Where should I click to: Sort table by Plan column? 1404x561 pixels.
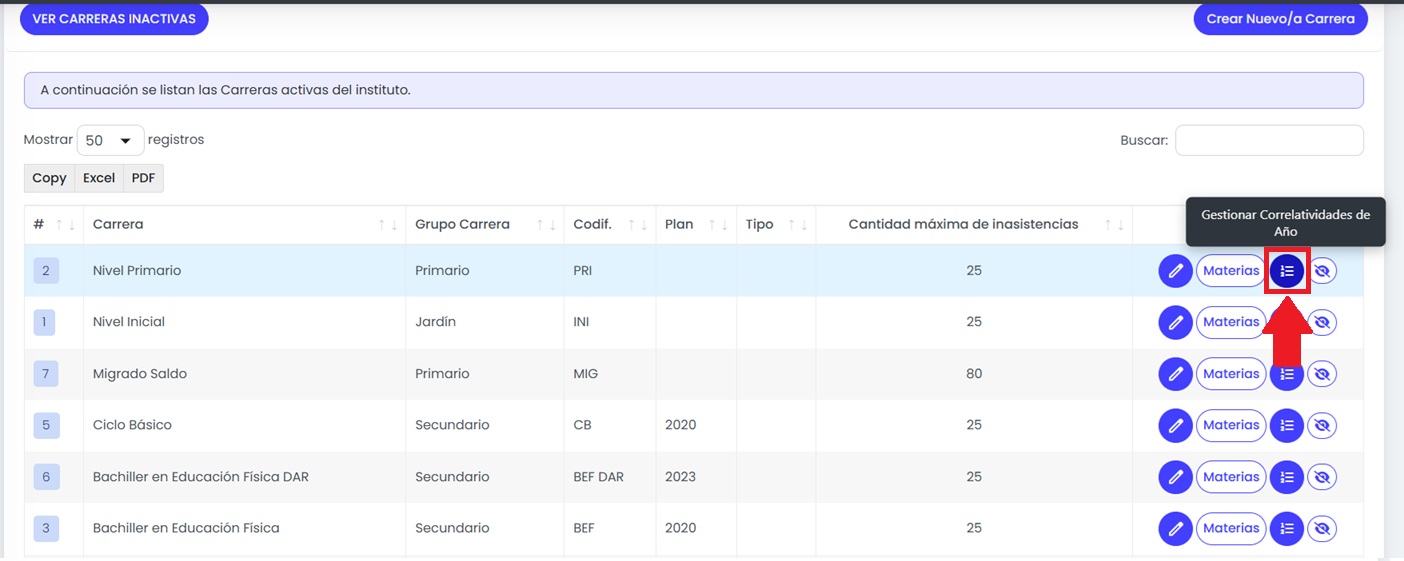click(696, 224)
